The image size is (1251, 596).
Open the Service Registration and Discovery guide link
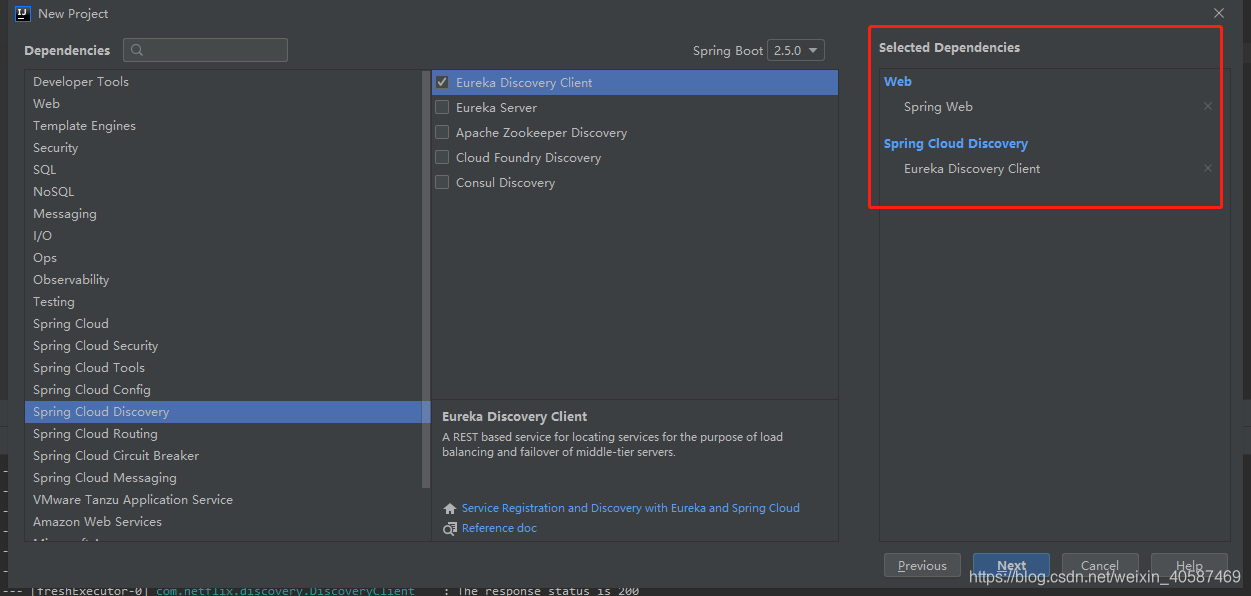click(631, 508)
